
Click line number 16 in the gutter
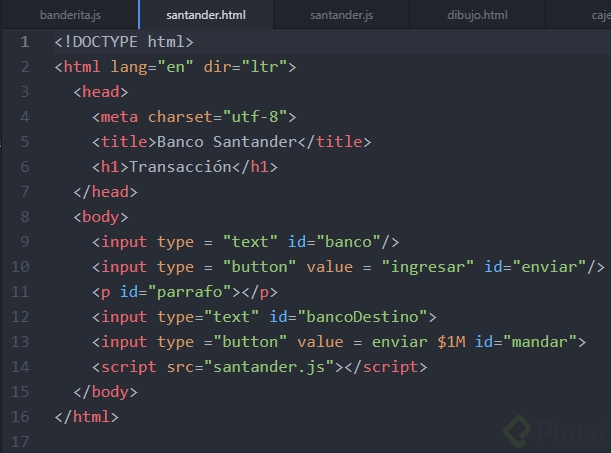tap(20, 417)
